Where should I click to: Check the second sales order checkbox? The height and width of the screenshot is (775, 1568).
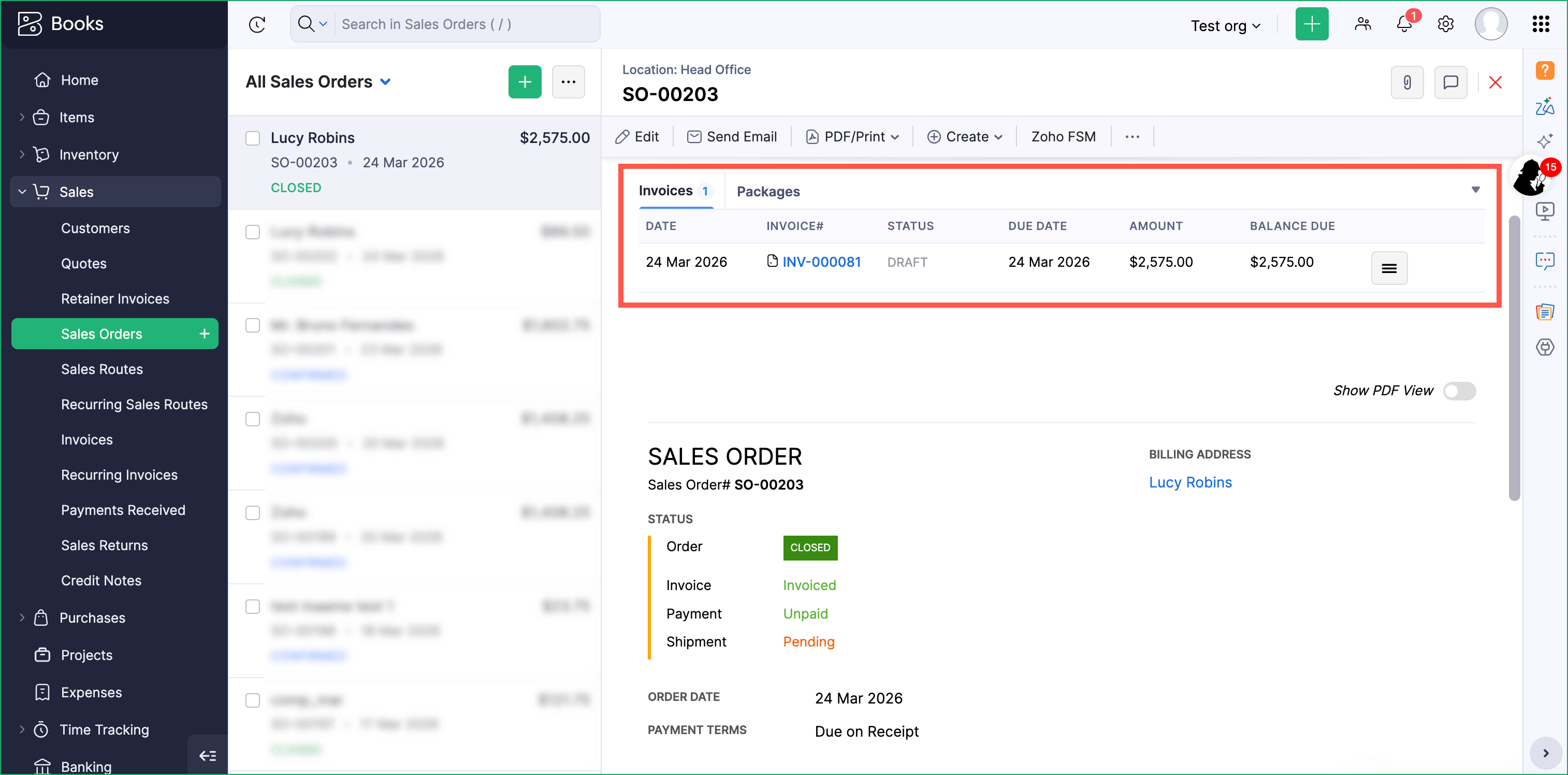[x=253, y=232]
